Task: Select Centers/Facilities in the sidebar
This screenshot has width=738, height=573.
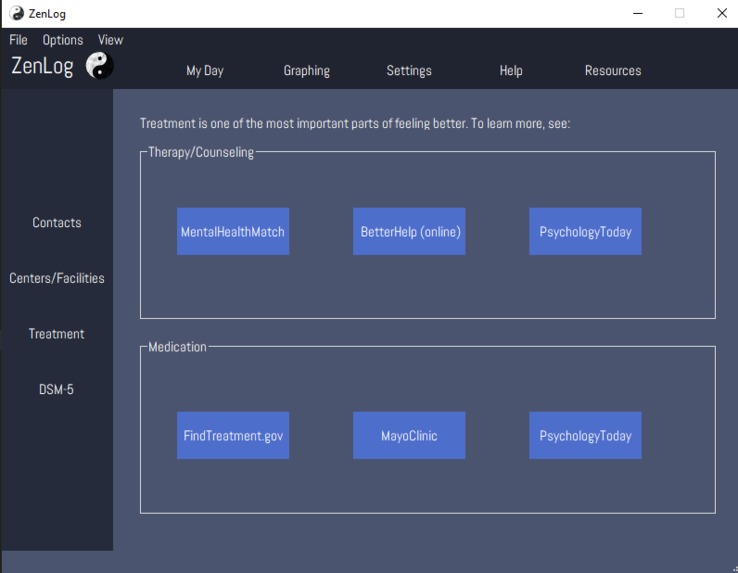Action: [x=56, y=278]
